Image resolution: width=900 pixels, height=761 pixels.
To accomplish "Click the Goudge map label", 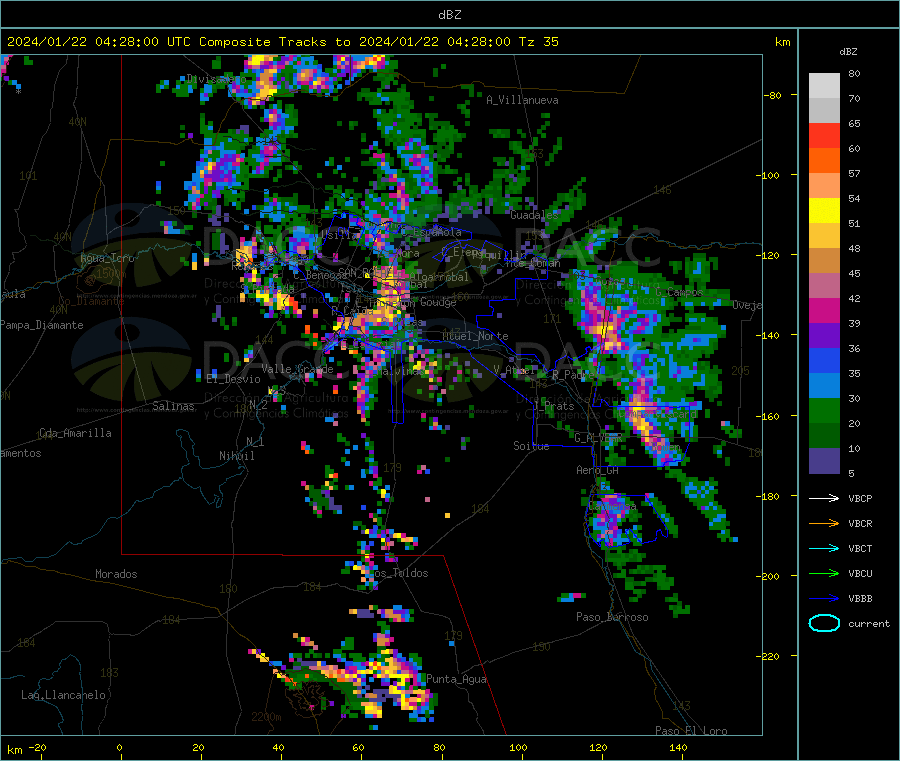I will pos(438,302).
